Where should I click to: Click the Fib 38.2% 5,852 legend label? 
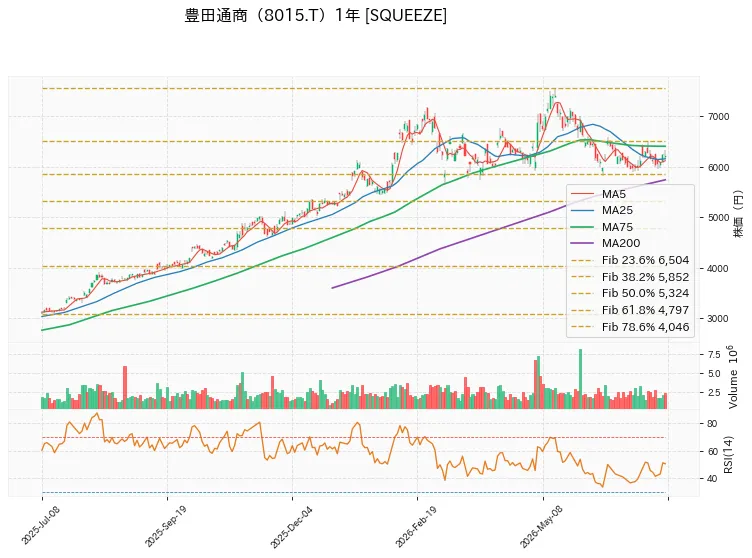point(646,277)
